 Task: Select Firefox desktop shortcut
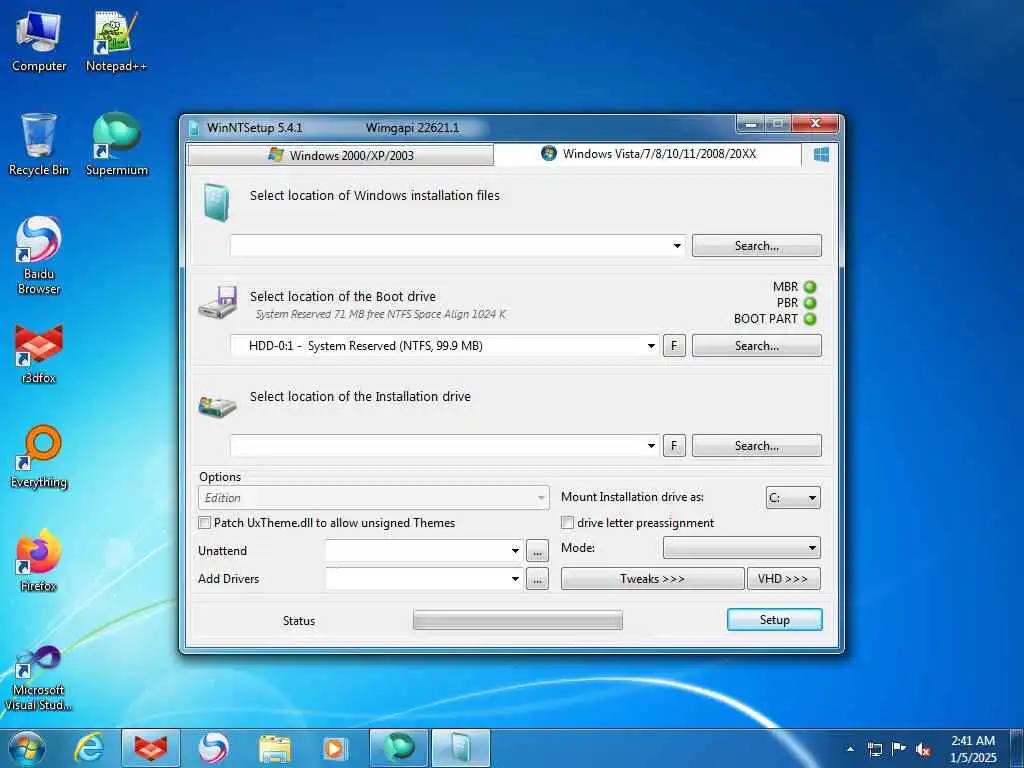tap(39, 560)
